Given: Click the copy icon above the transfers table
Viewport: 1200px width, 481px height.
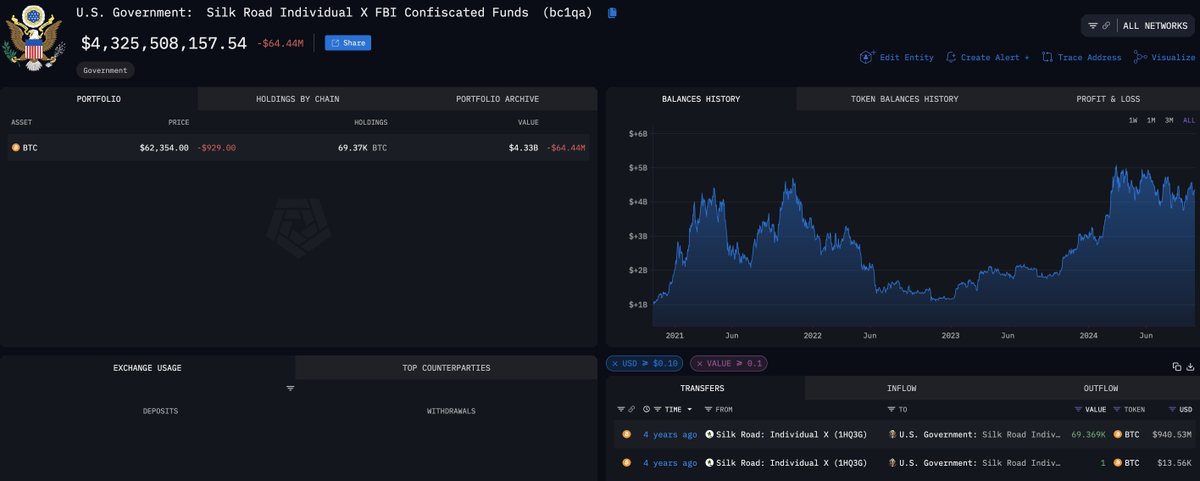Looking at the screenshot, I should coord(1177,367).
